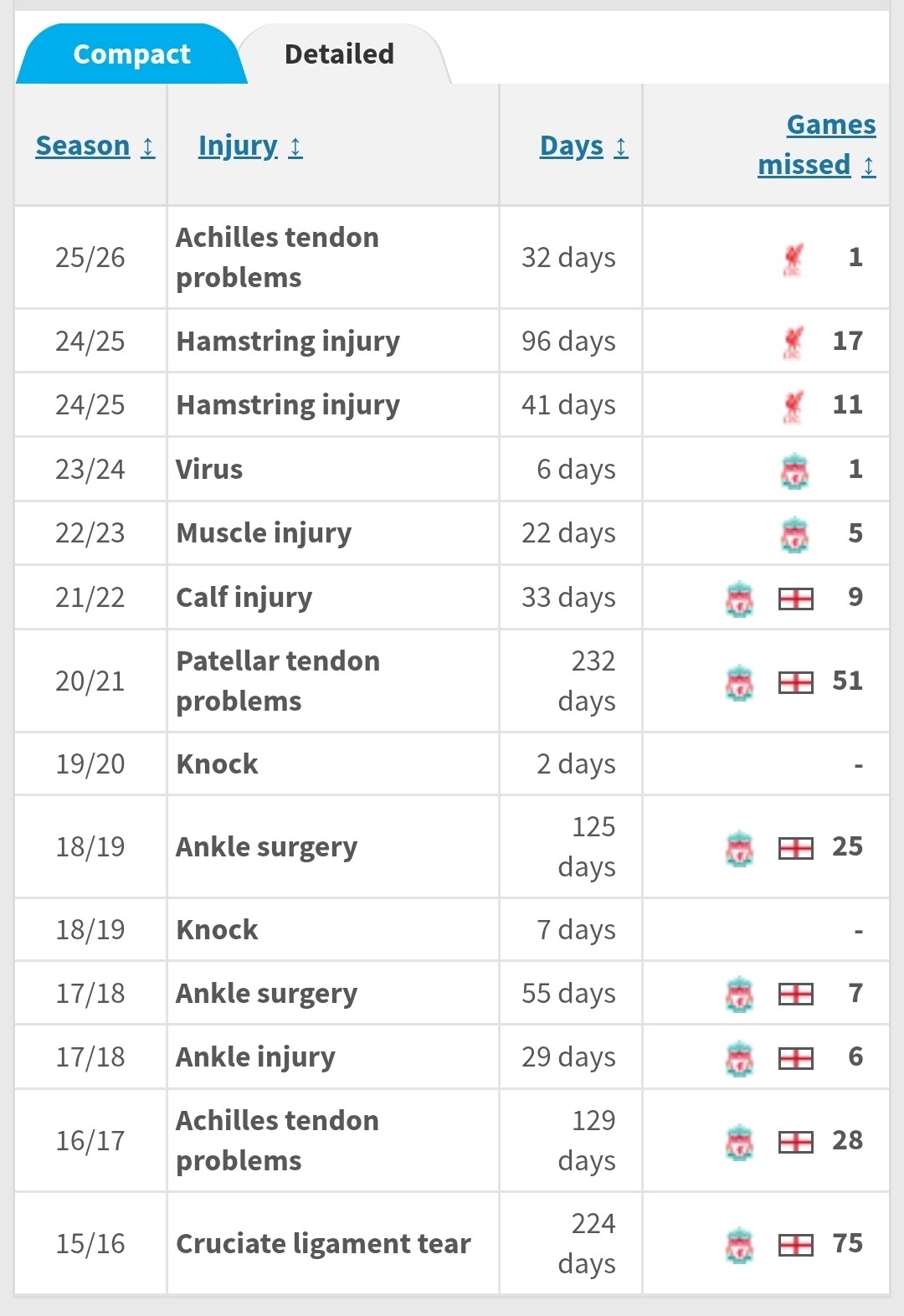
Task: Click the Liverpool crest in 25/26 row
Action: [794, 259]
